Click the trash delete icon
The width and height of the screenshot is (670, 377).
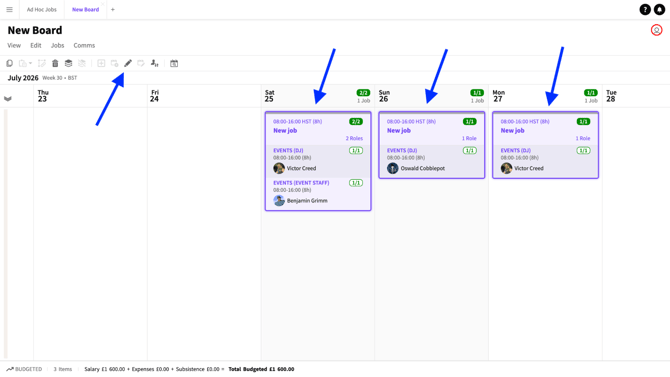tap(55, 63)
